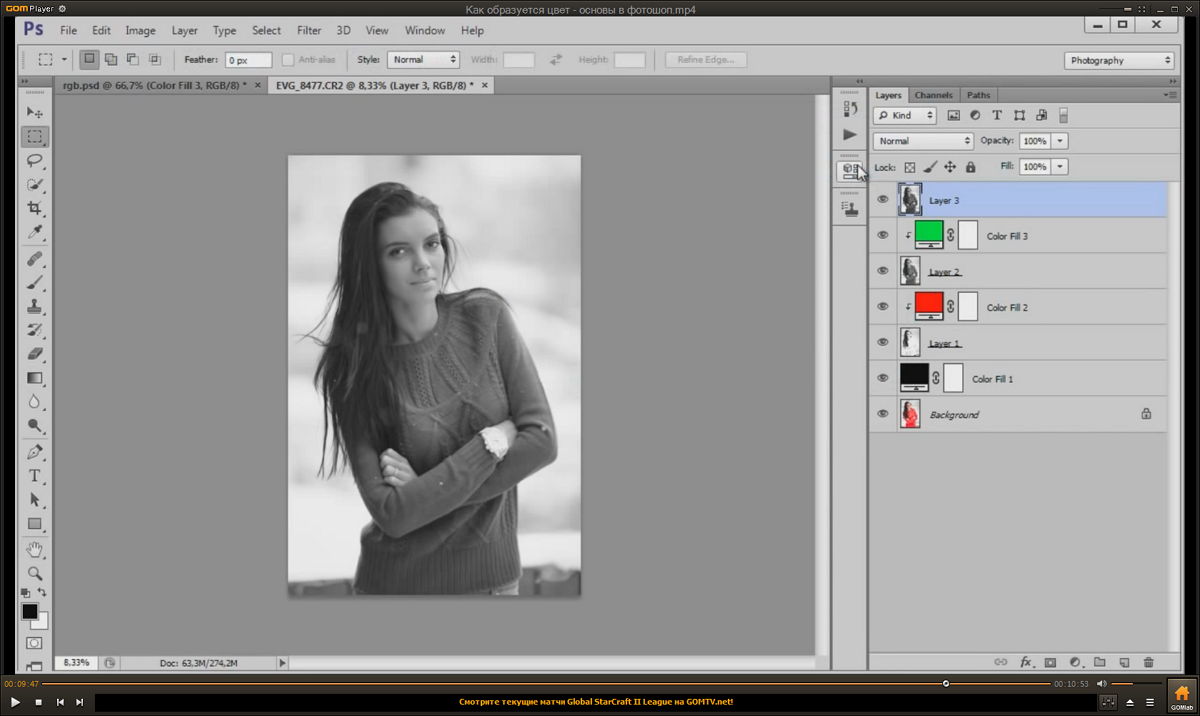Select the Crop tool
The width and height of the screenshot is (1200, 716).
[x=35, y=208]
